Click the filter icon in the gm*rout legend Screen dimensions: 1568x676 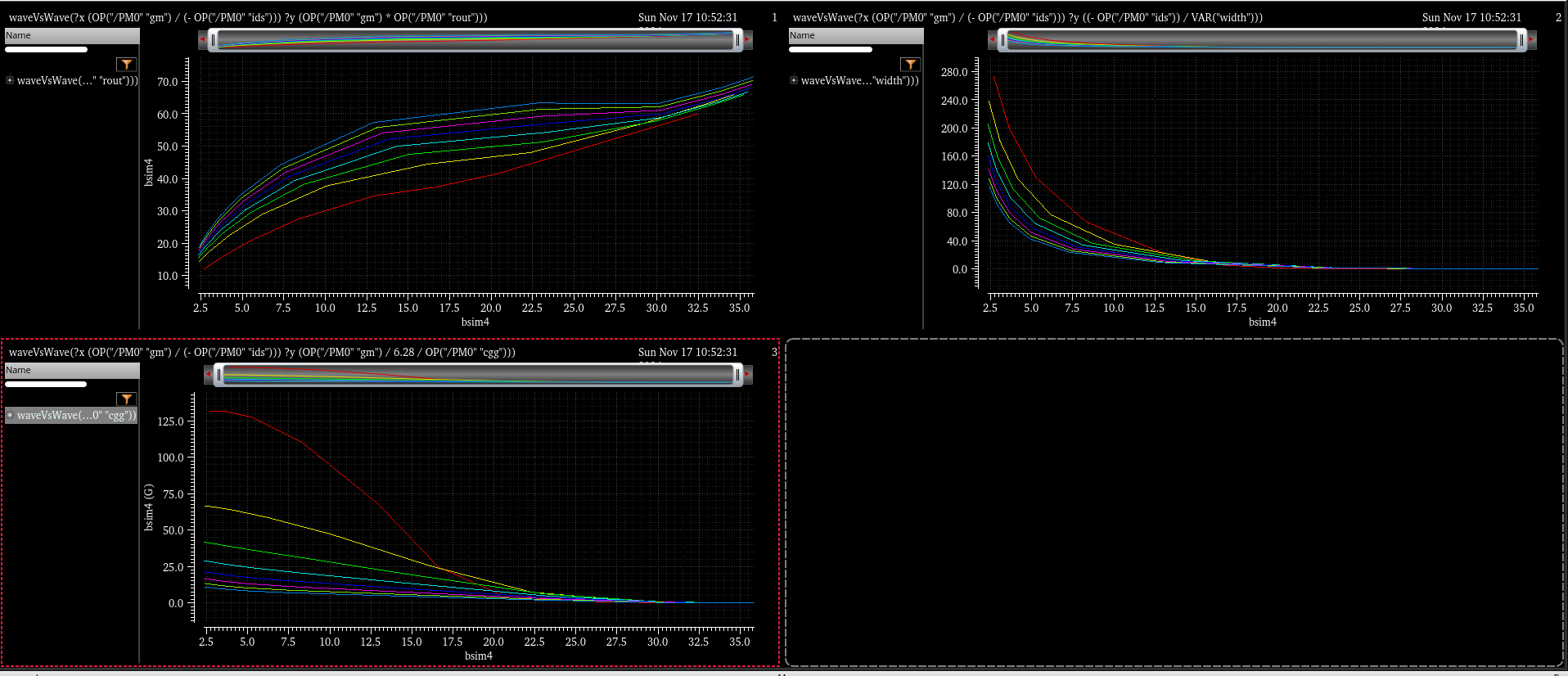pyautogui.click(x=126, y=65)
